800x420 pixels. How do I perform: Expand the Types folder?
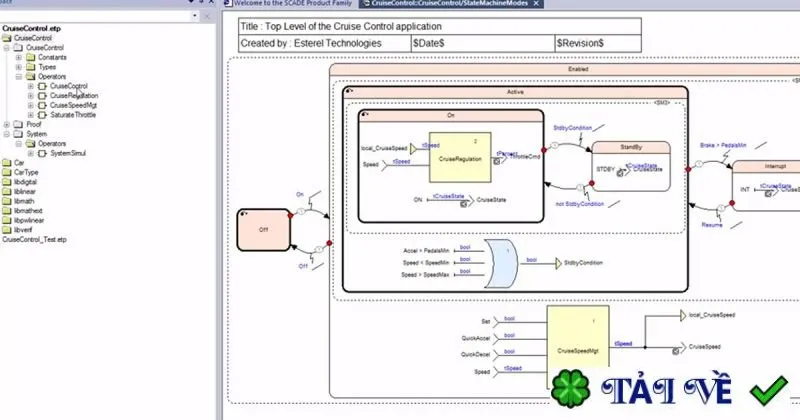pos(19,67)
